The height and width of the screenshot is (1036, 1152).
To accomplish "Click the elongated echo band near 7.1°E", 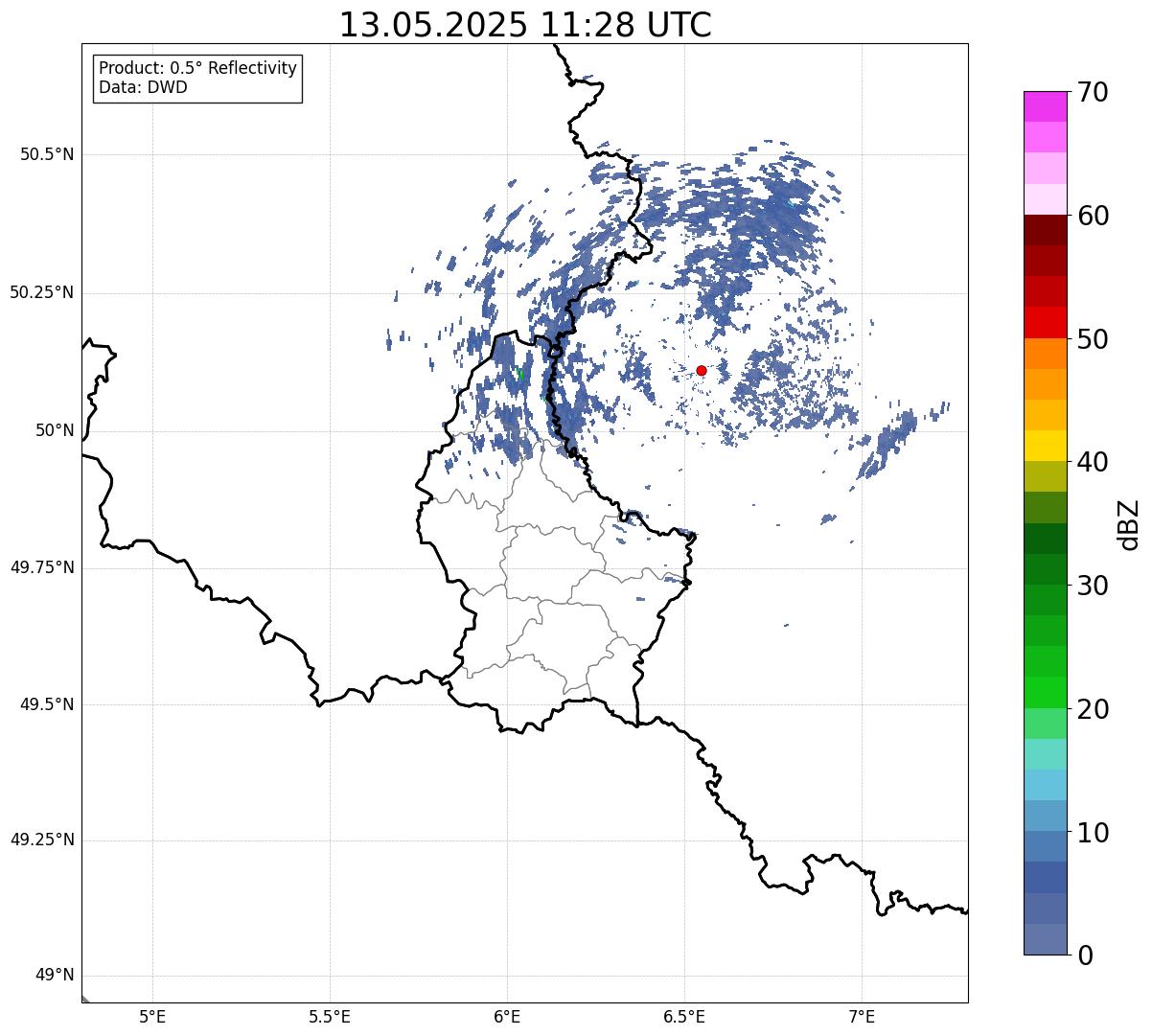I will [x=887, y=447].
